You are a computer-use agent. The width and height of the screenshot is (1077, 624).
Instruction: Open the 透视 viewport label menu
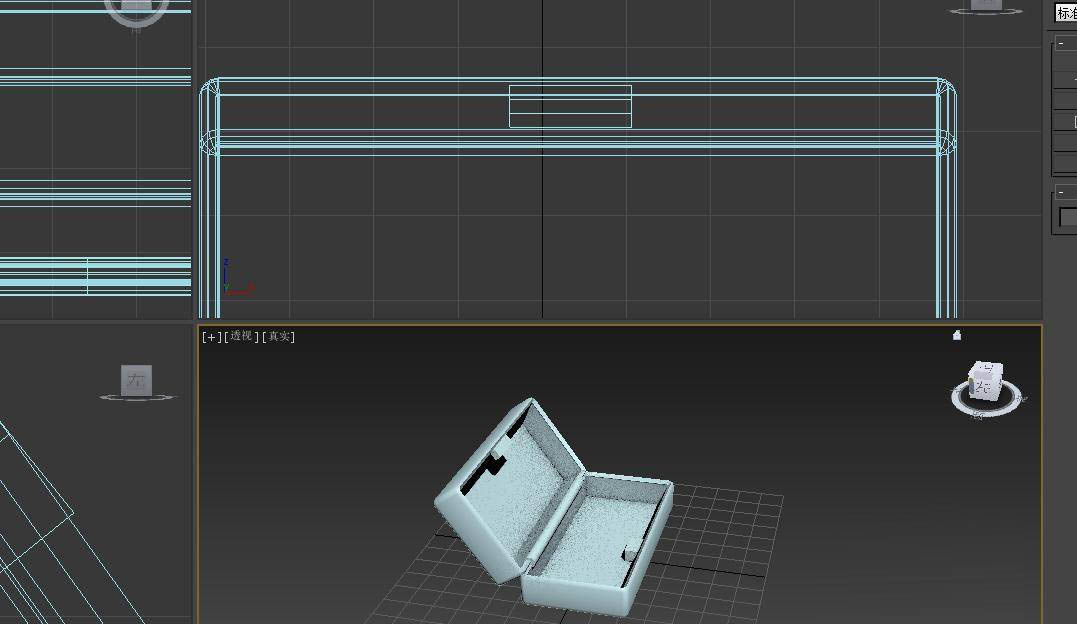[x=242, y=337]
